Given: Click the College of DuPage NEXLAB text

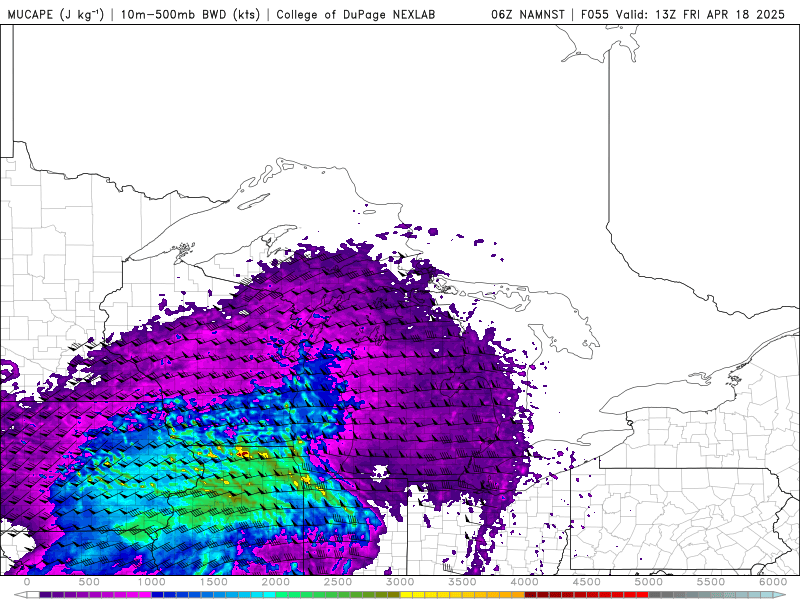Looking at the screenshot, I should [x=356, y=14].
